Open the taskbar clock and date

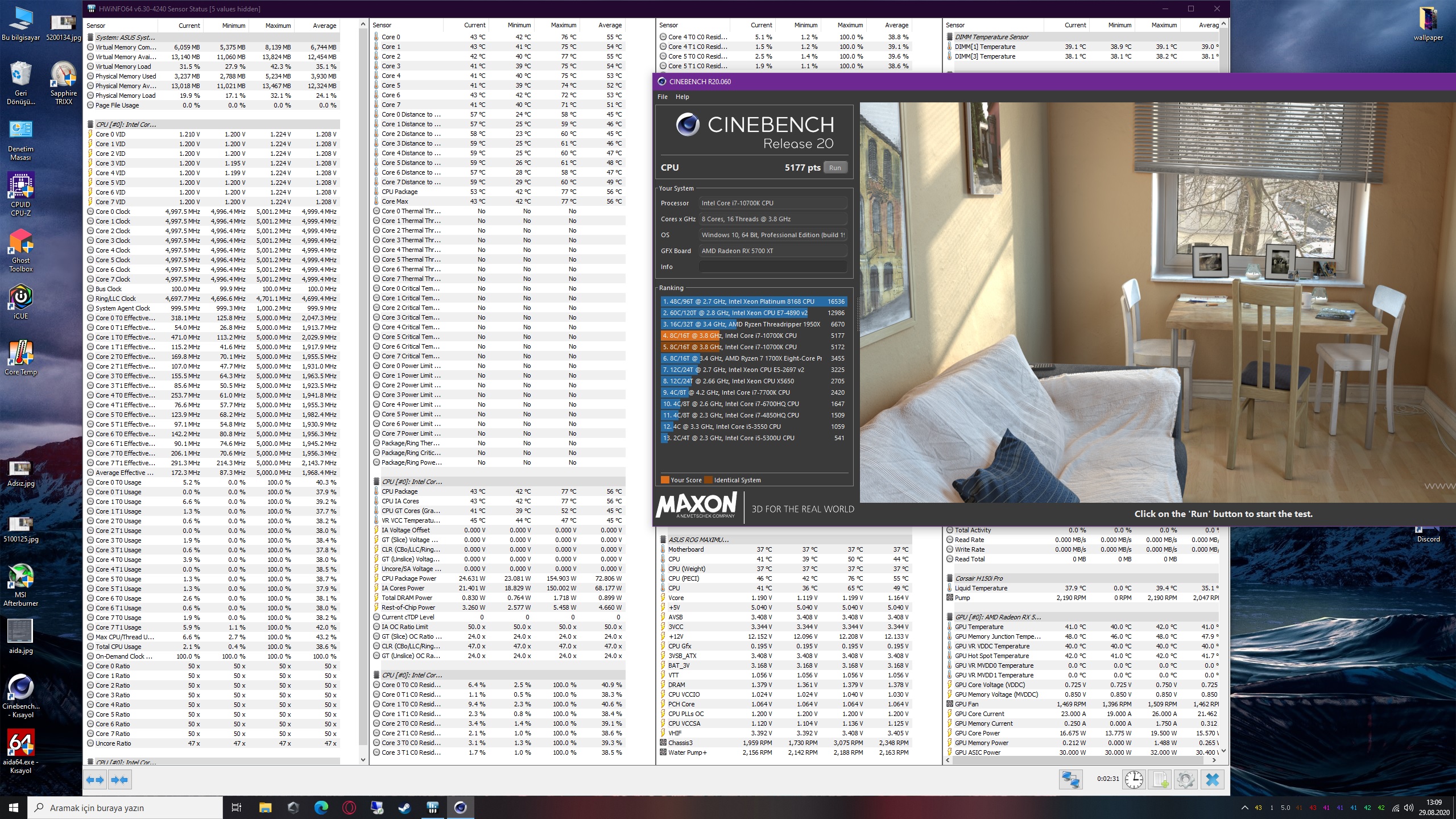click(1434, 808)
